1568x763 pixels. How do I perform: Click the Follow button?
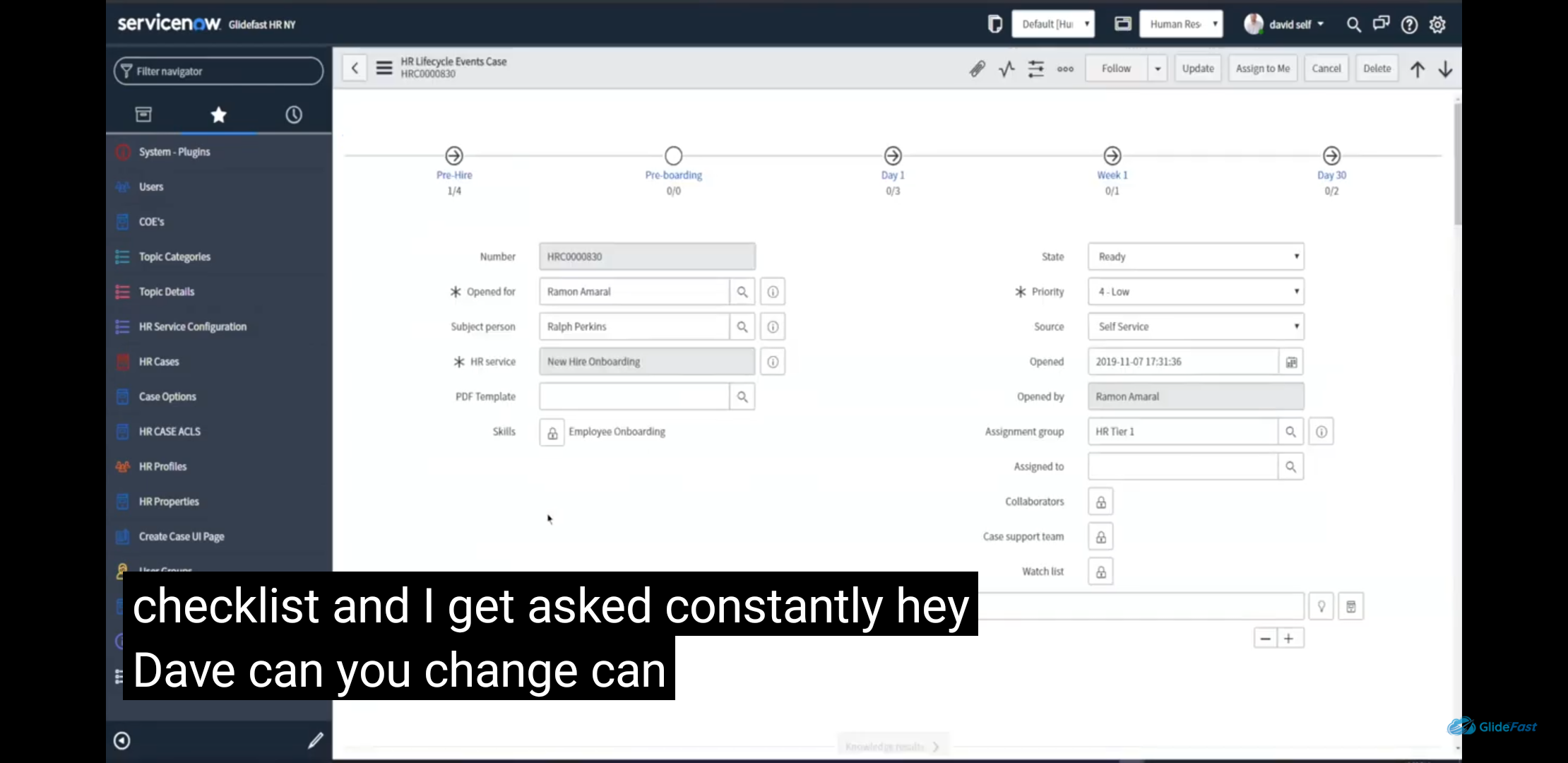[x=1116, y=69]
